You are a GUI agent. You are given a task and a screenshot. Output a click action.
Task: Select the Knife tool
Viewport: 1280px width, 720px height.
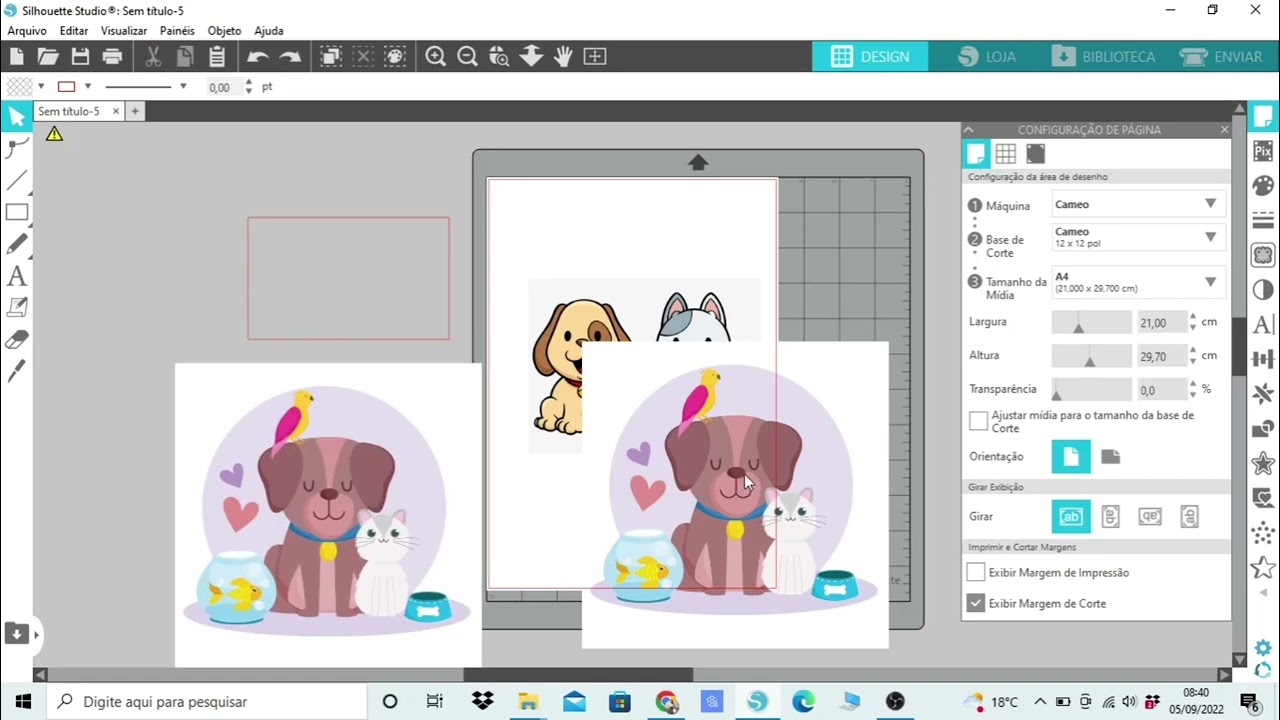(x=16, y=372)
